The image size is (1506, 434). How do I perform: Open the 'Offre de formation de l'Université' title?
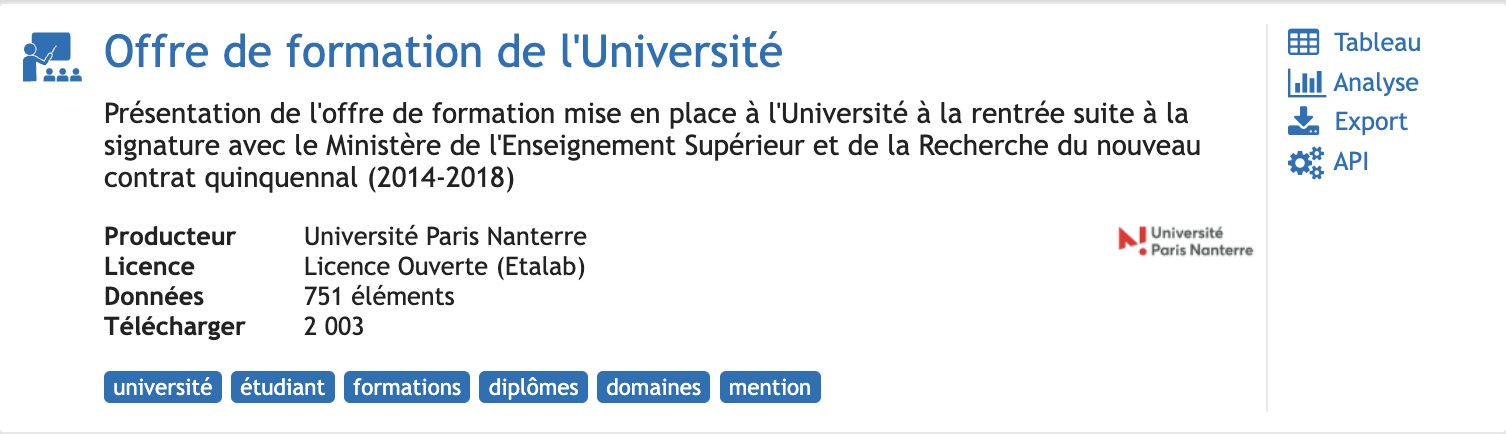click(x=443, y=52)
